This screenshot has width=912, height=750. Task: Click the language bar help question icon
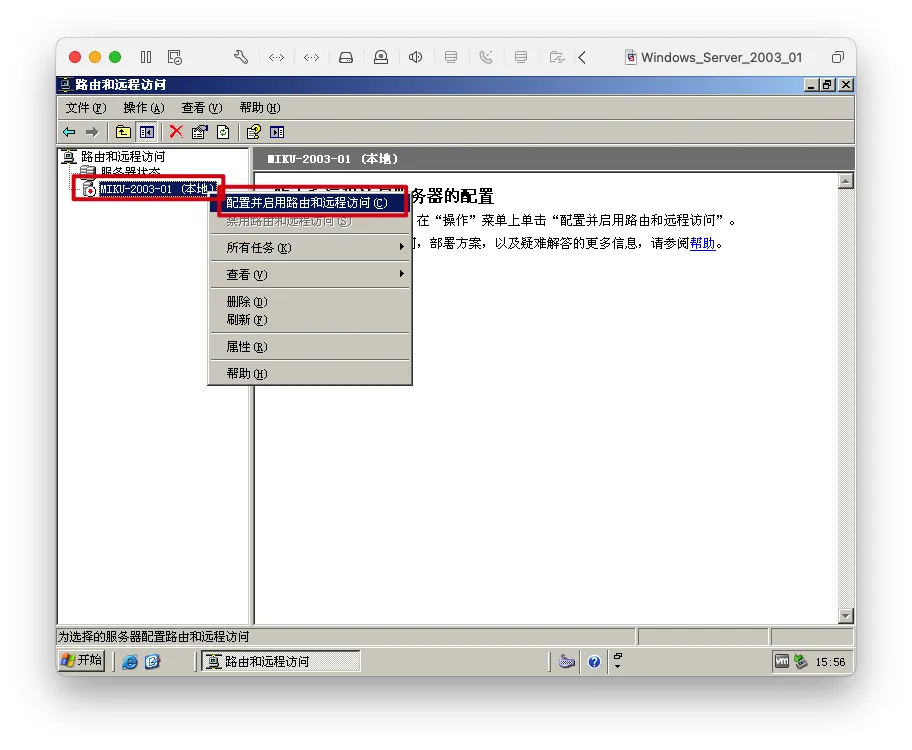(x=594, y=662)
